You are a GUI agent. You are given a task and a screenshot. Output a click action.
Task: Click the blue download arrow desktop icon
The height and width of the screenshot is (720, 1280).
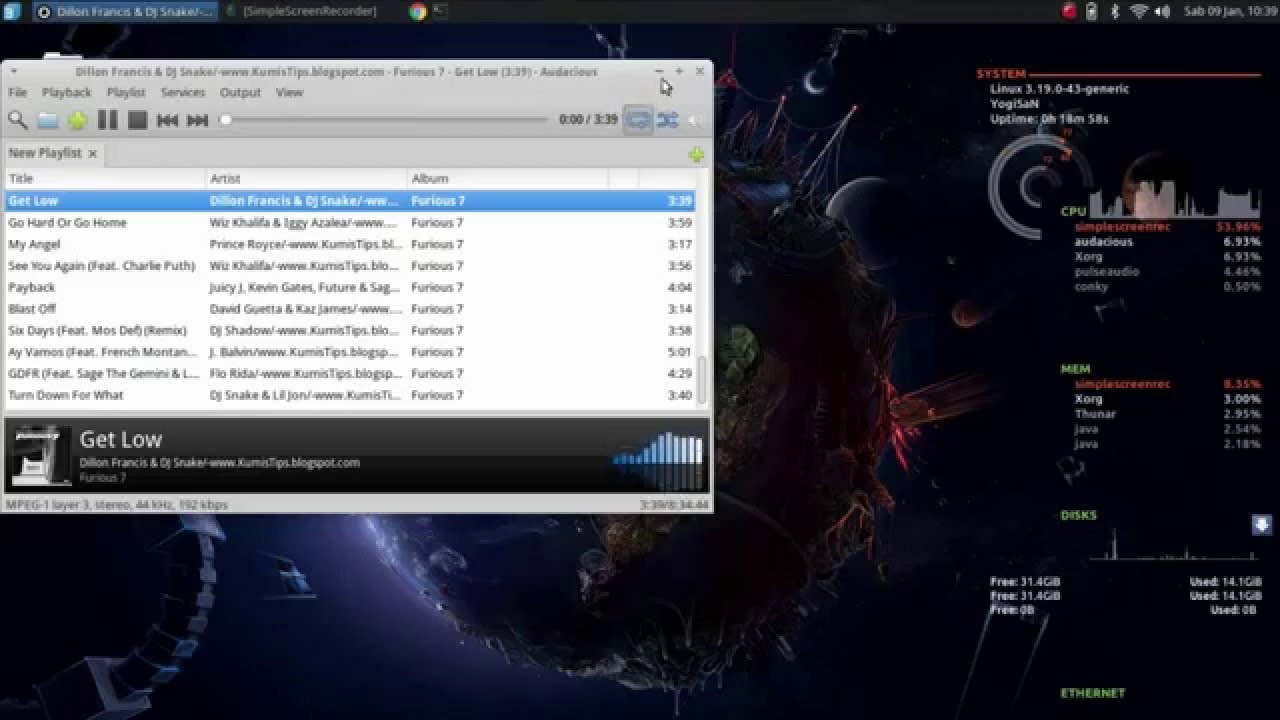(x=1262, y=524)
